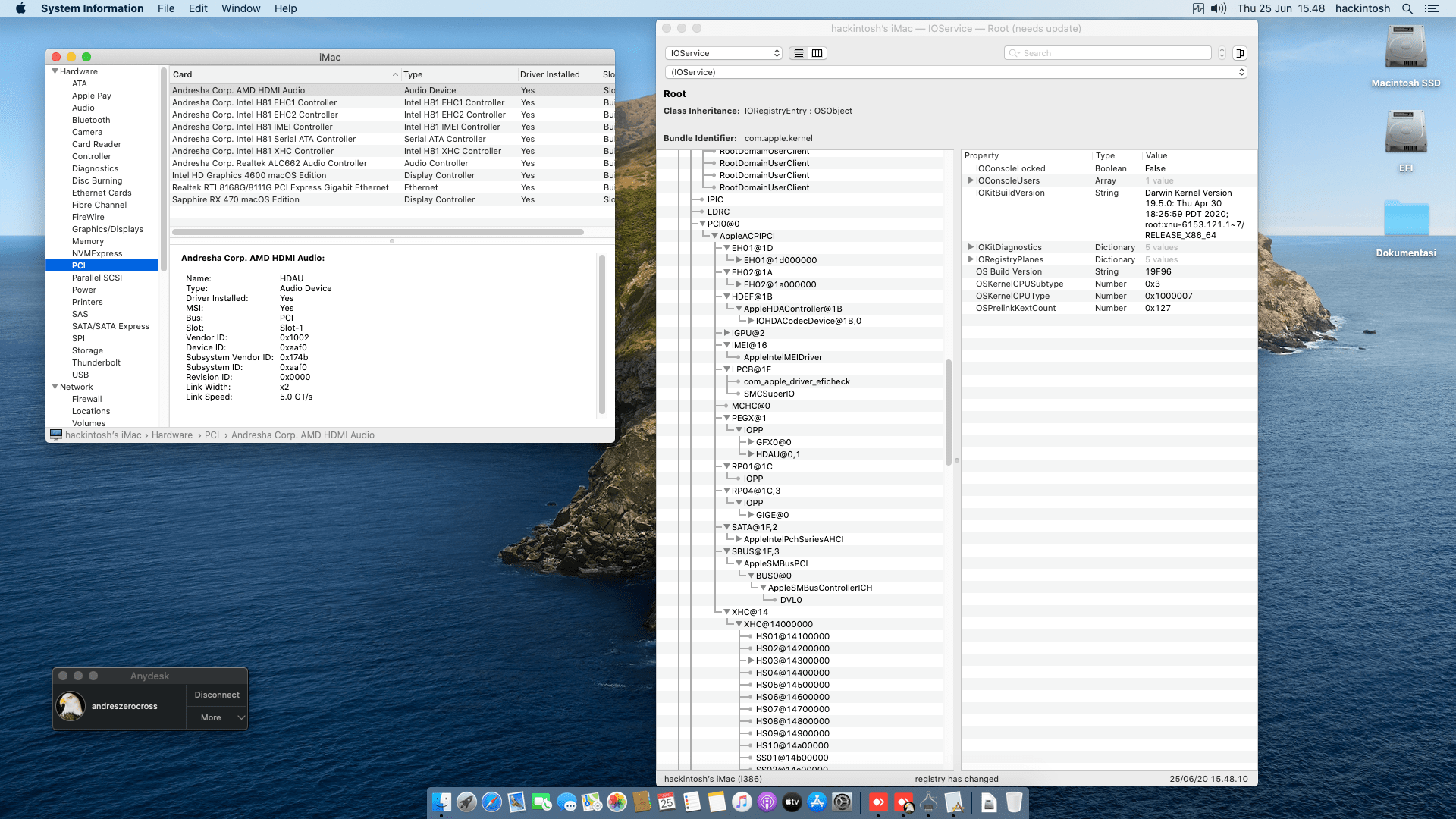Expand IGPU@2 tree node
1456x819 pixels.
(x=726, y=333)
